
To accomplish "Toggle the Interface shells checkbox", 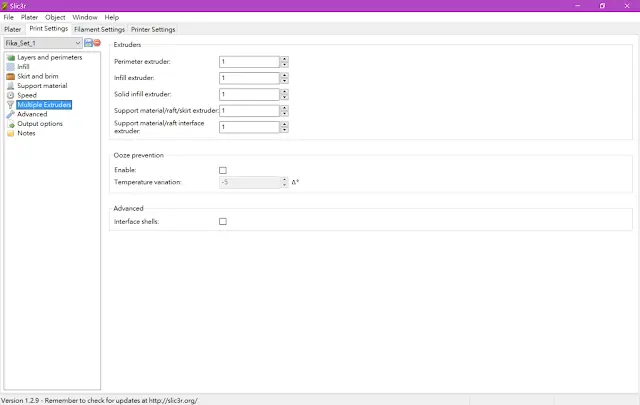I will (223, 221).
